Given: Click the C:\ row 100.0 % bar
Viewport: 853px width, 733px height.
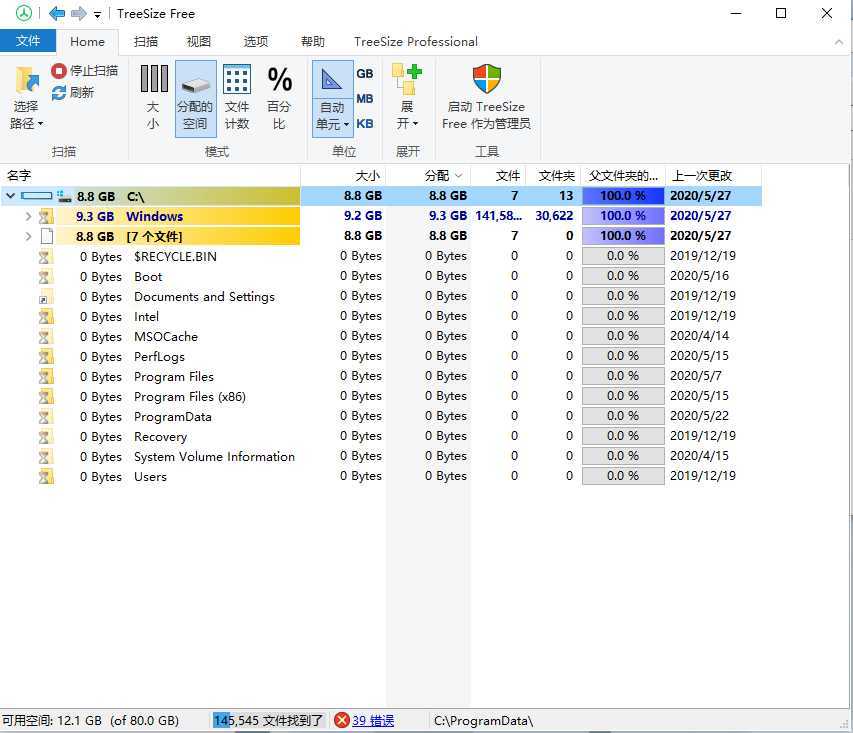Looking at the screenshot, I should 623,196.
